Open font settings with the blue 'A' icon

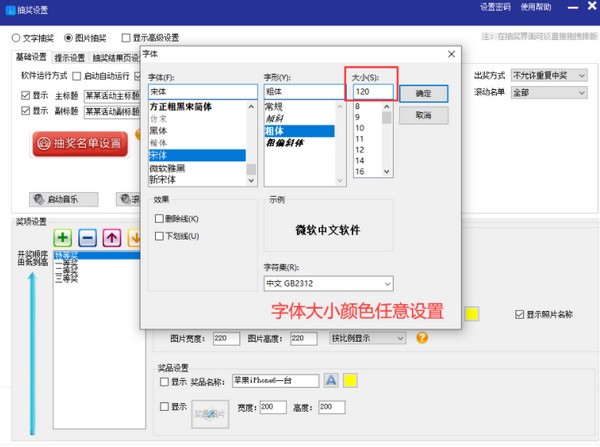(x=331, y=381)
